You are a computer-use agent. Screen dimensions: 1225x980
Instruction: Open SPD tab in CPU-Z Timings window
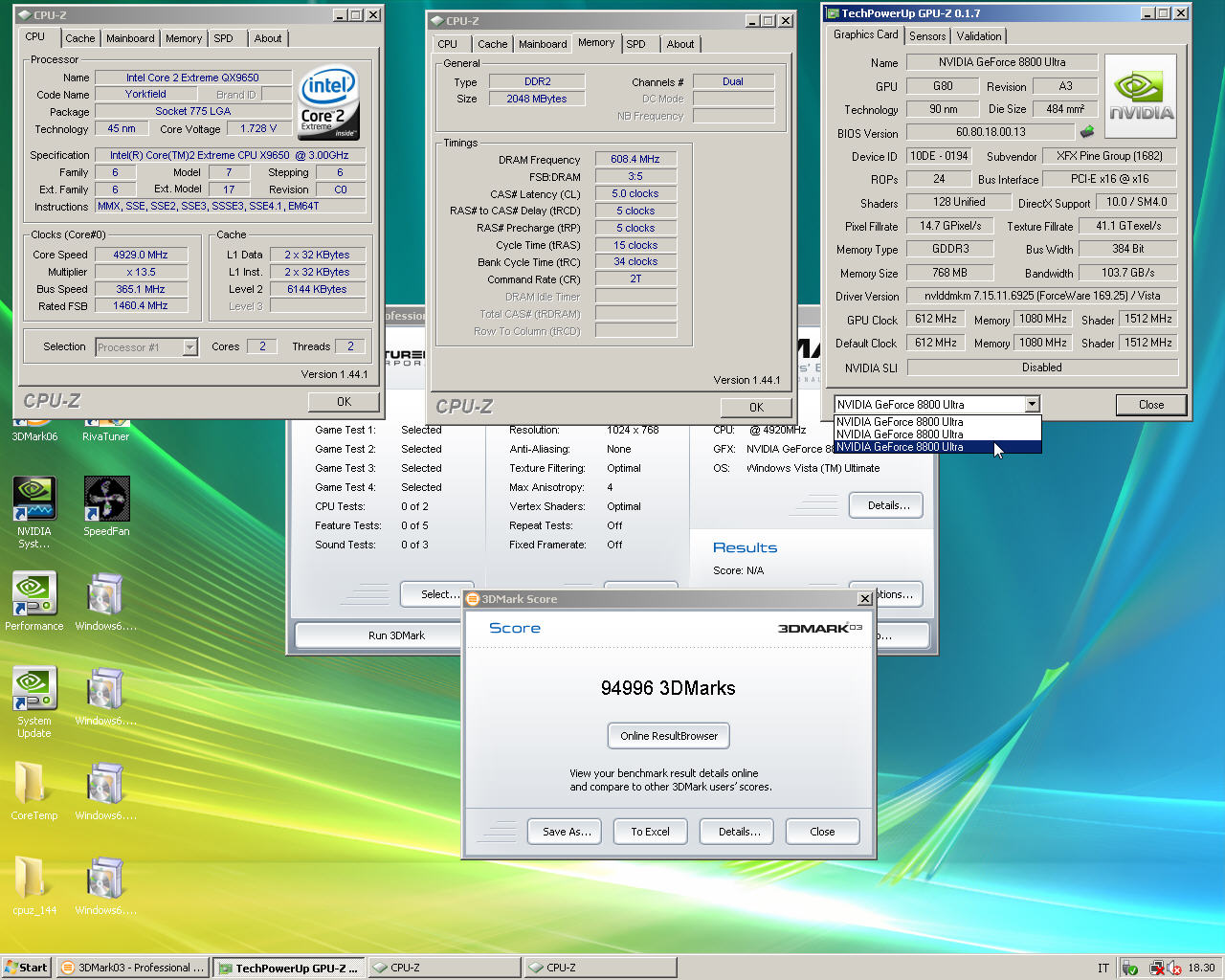point(635,44)
